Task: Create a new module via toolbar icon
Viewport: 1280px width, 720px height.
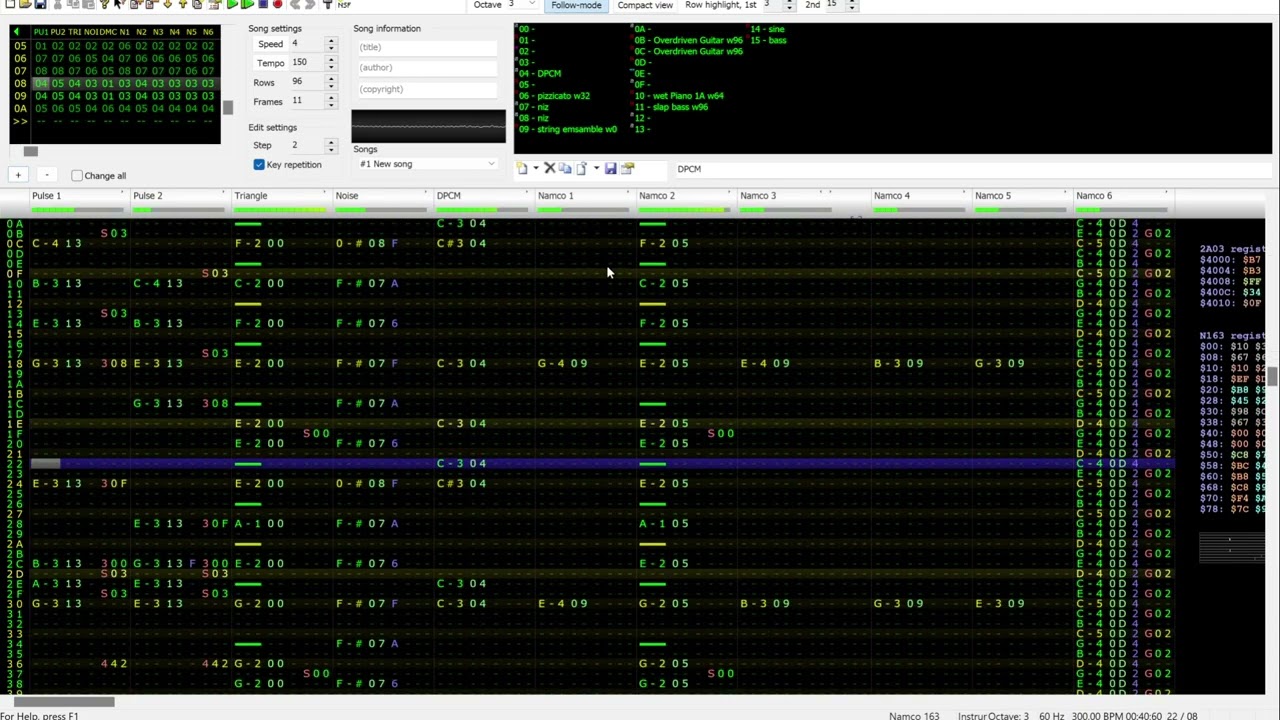Action: point(11,4)
